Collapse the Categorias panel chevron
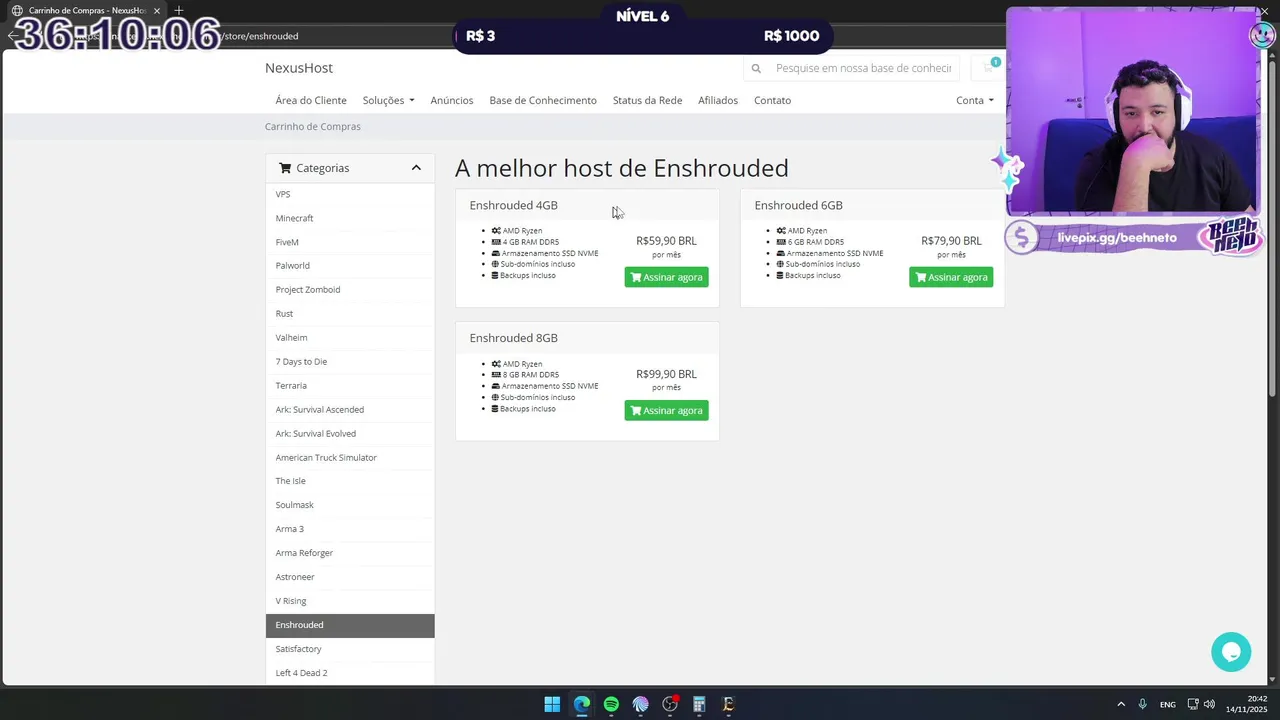Image resolution: width=1280 pixels, height=720 pixels. tap(416, 168)
